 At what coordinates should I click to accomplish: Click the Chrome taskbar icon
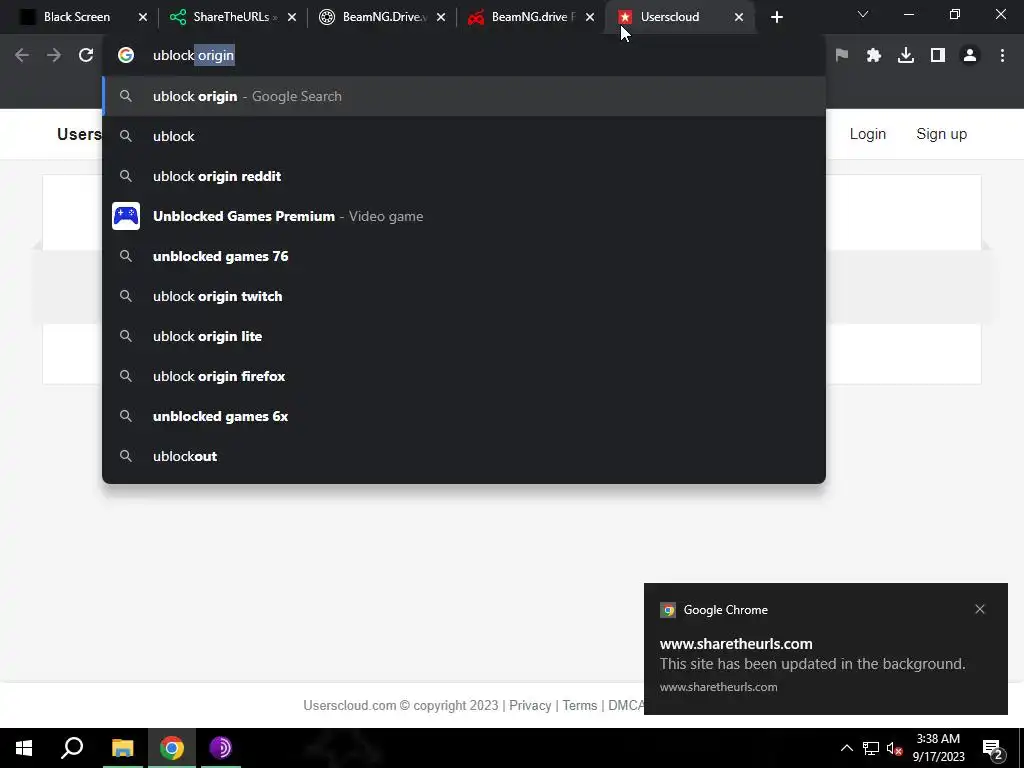[172, 748]
